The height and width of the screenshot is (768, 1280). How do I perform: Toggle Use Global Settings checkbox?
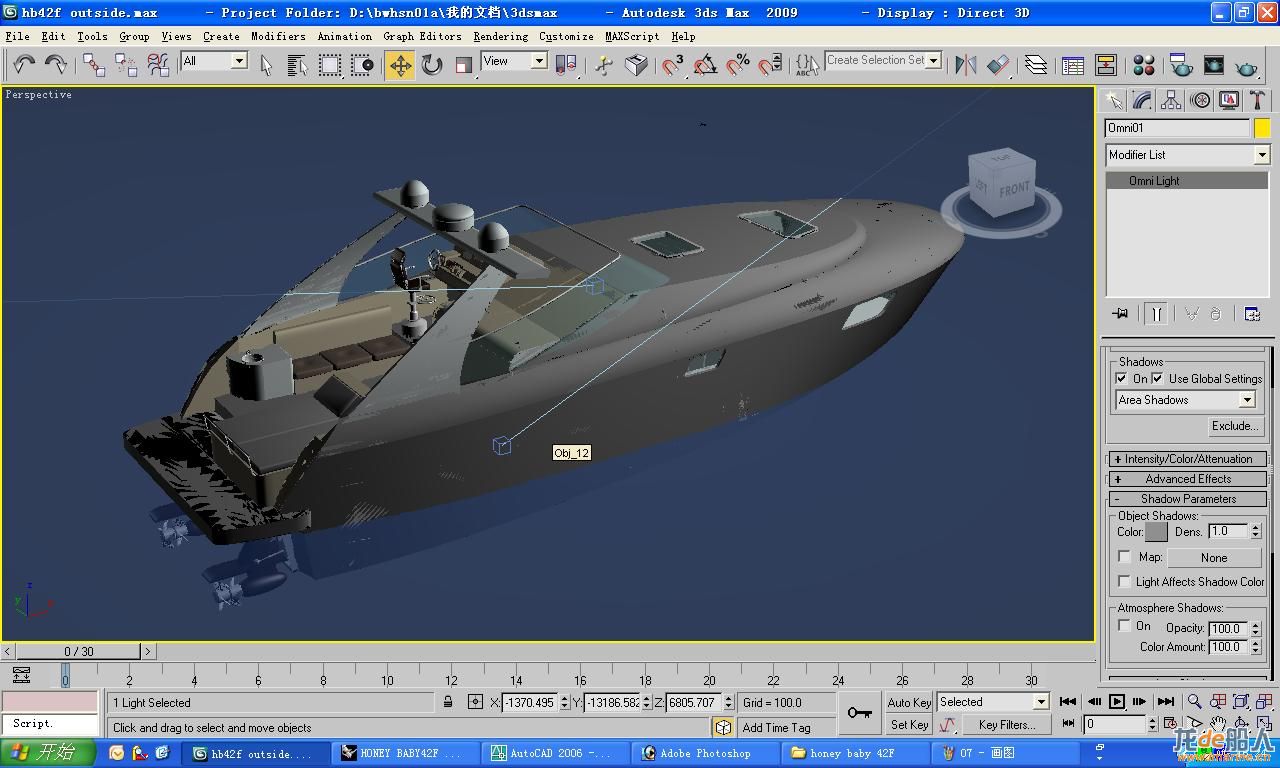point(1157,378)
